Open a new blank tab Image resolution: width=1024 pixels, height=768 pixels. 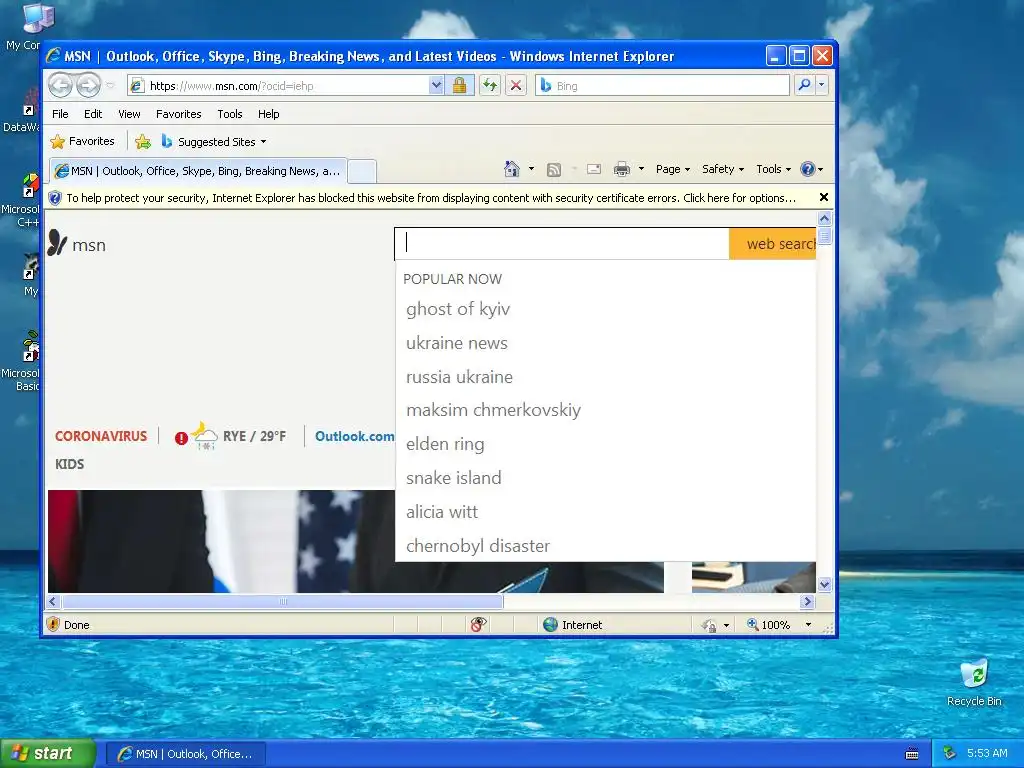click(361, 171)
